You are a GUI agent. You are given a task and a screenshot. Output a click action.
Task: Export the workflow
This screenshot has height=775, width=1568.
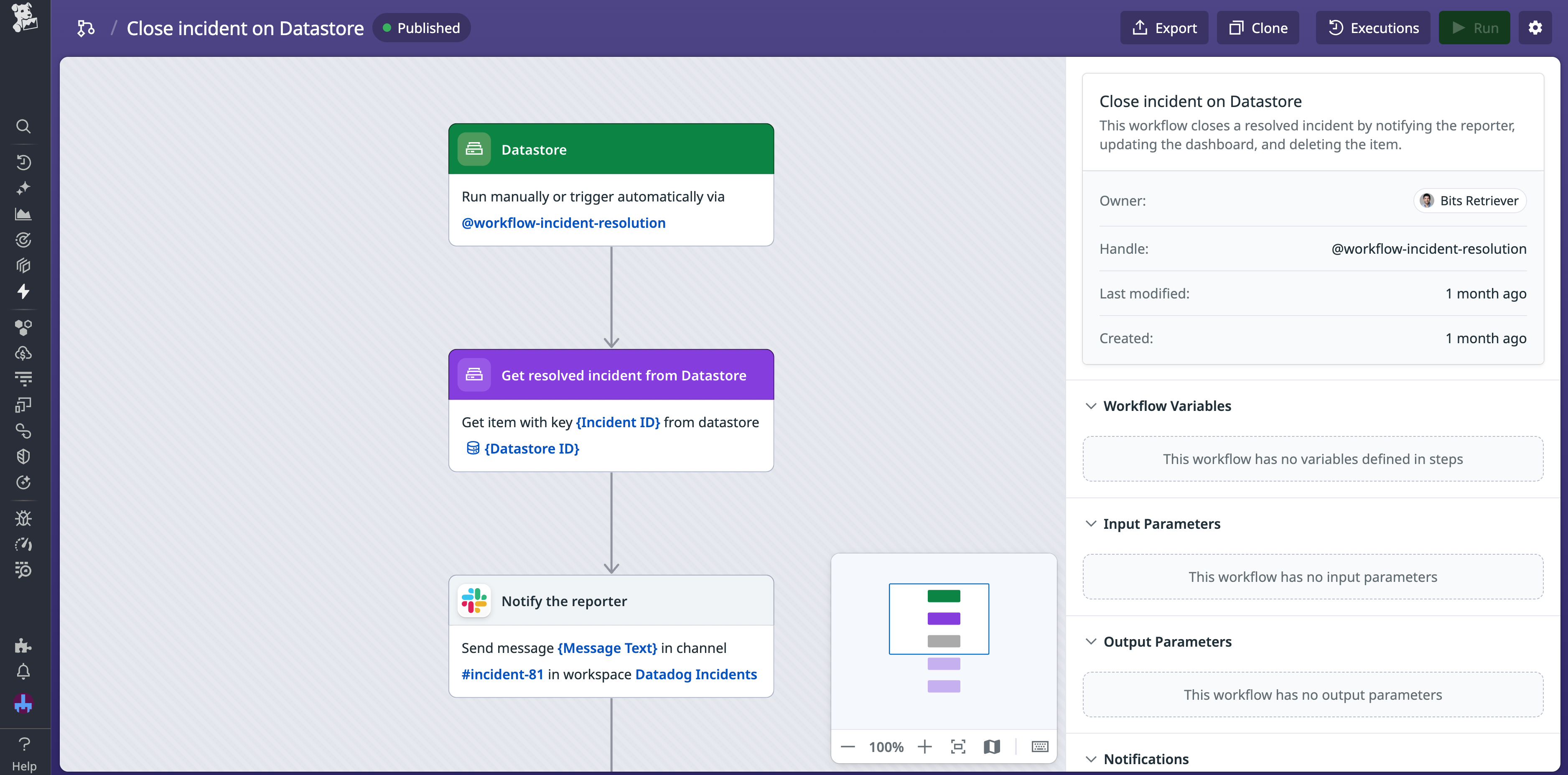pos(1164,28)
